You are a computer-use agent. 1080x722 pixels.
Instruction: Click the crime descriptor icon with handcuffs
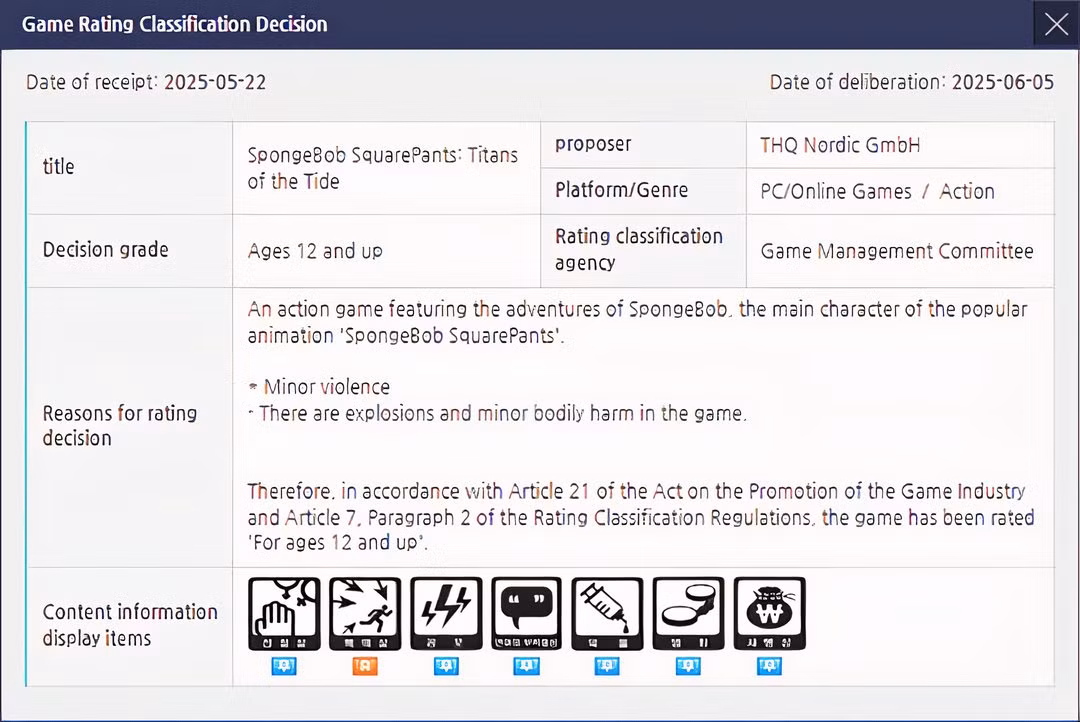point(689,614)
